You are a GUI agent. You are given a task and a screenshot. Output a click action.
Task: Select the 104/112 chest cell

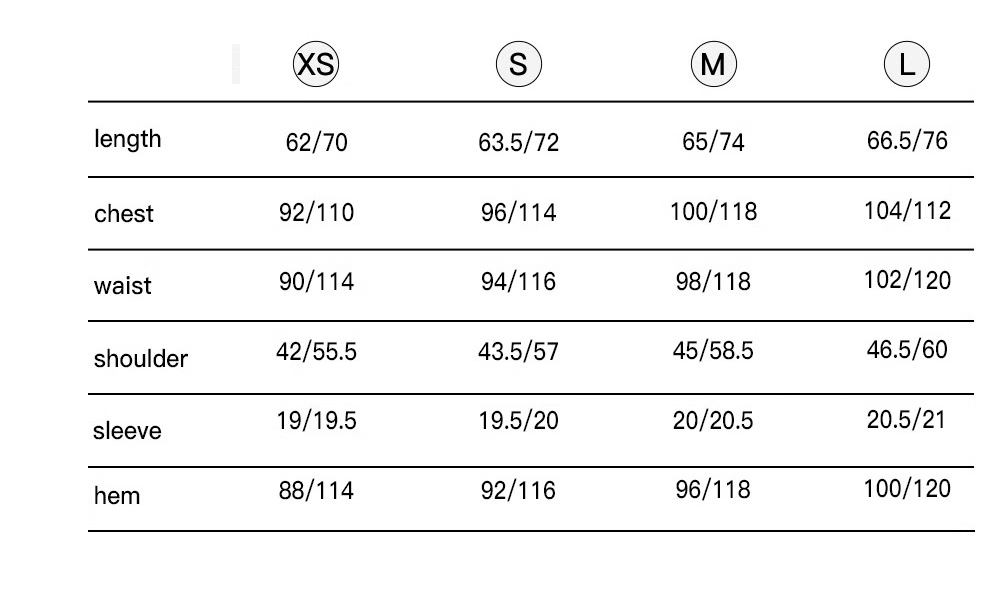click(x=907, y=211)
